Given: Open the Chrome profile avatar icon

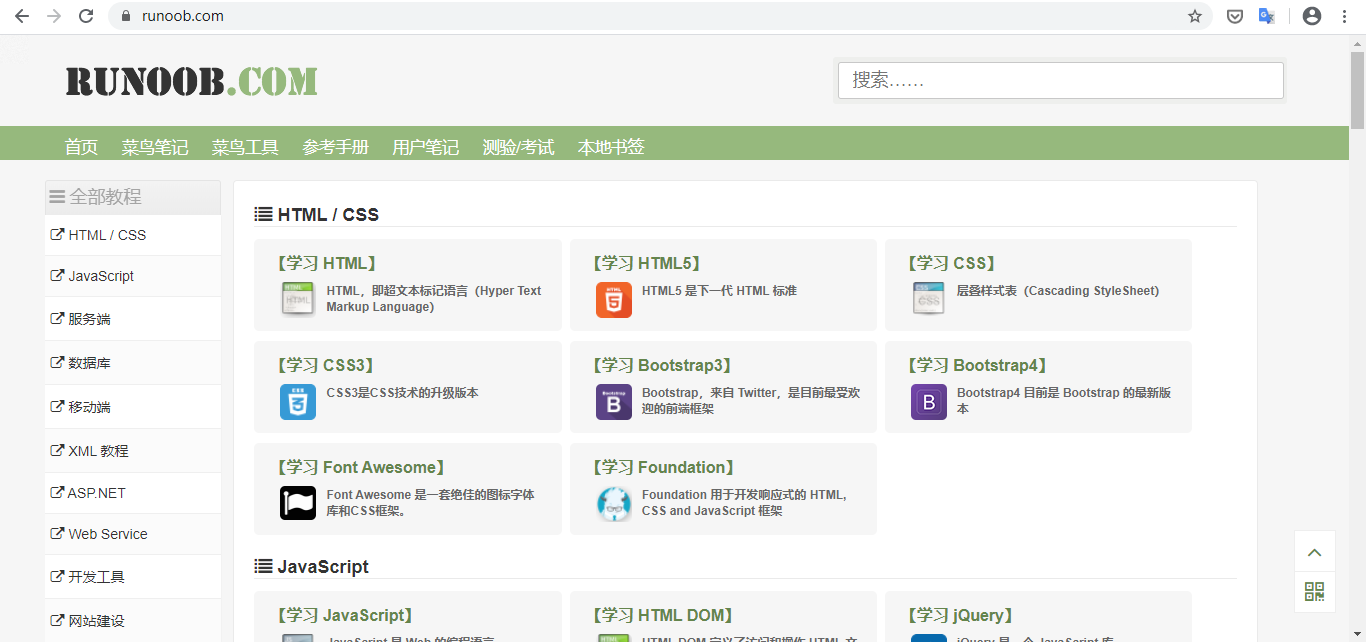Looking at the screenshot, I should coord(1312,16).
